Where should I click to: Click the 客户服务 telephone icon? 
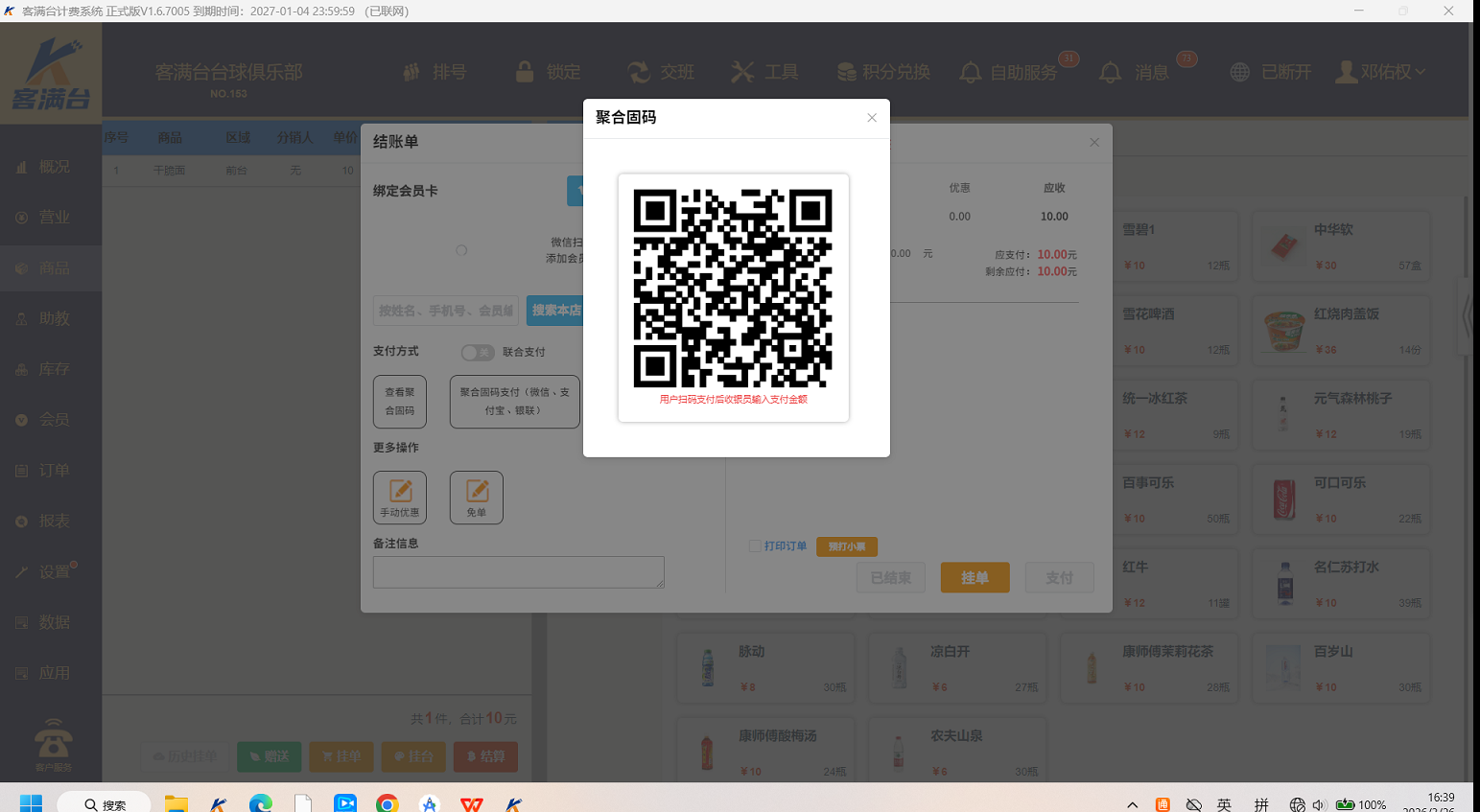53,739
